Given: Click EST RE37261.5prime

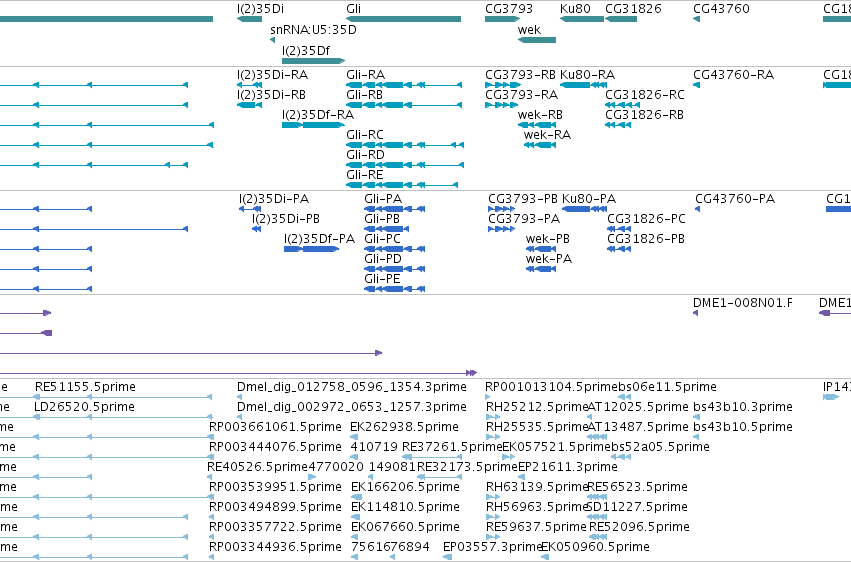Looking at the screenshot, I should pyautogui.click(x=452, y=447).
